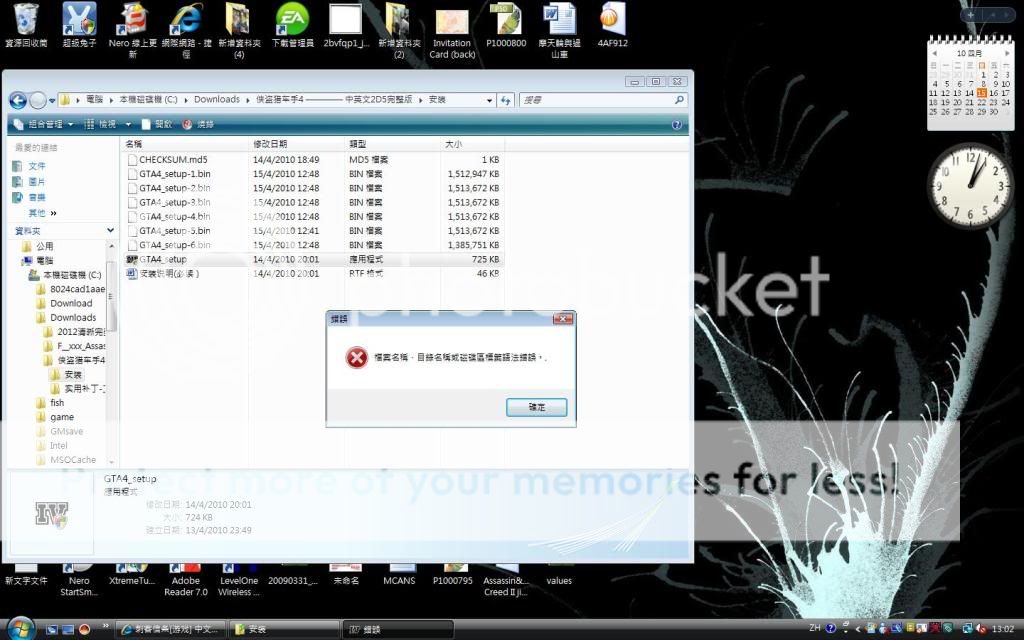
Task: Select the CHECKSUM.md5 file
Action: [172, 159]
